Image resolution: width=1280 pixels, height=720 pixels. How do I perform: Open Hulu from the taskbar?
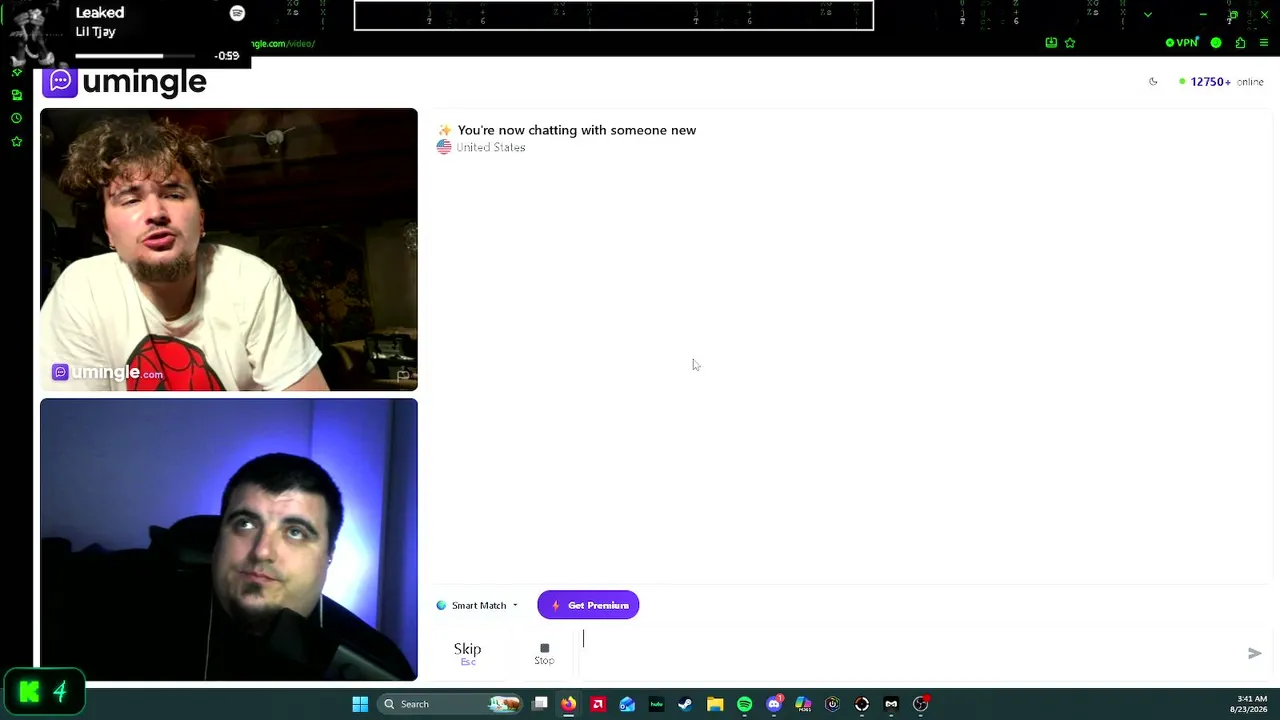click(656, 704)
